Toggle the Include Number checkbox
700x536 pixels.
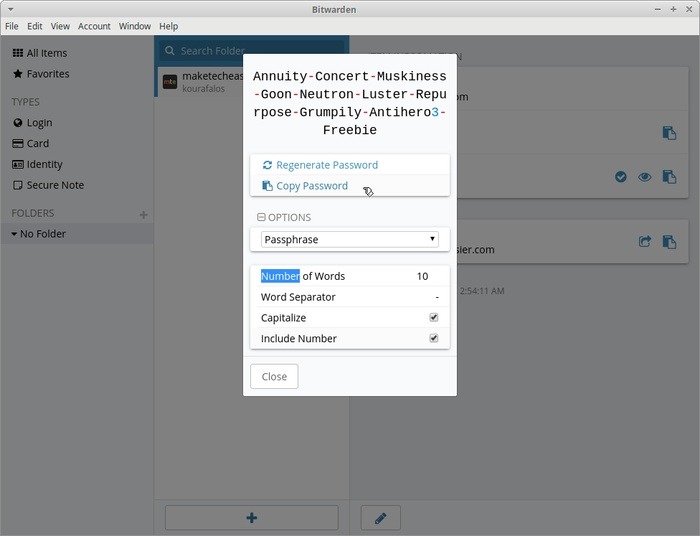[433, 338]
